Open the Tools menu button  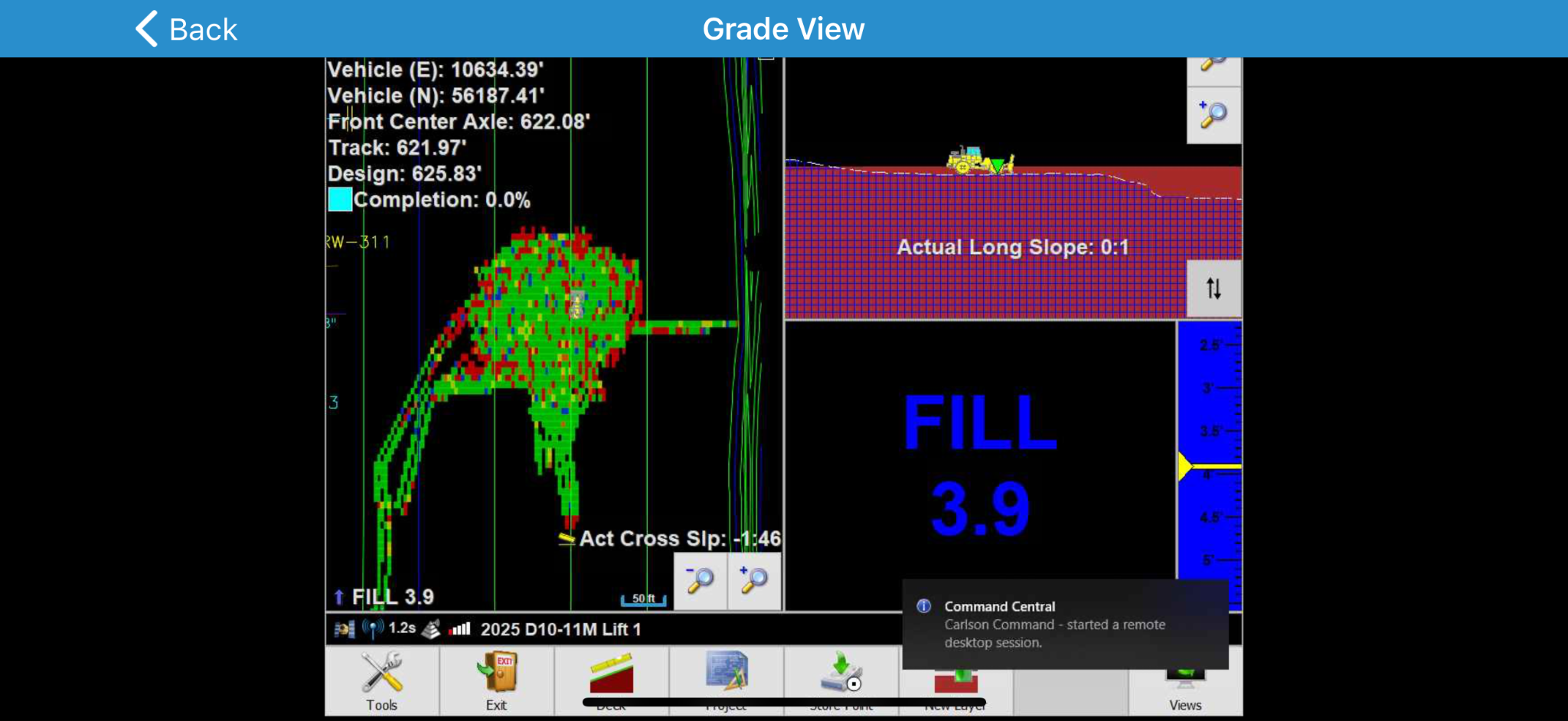[x=381, y=680]
